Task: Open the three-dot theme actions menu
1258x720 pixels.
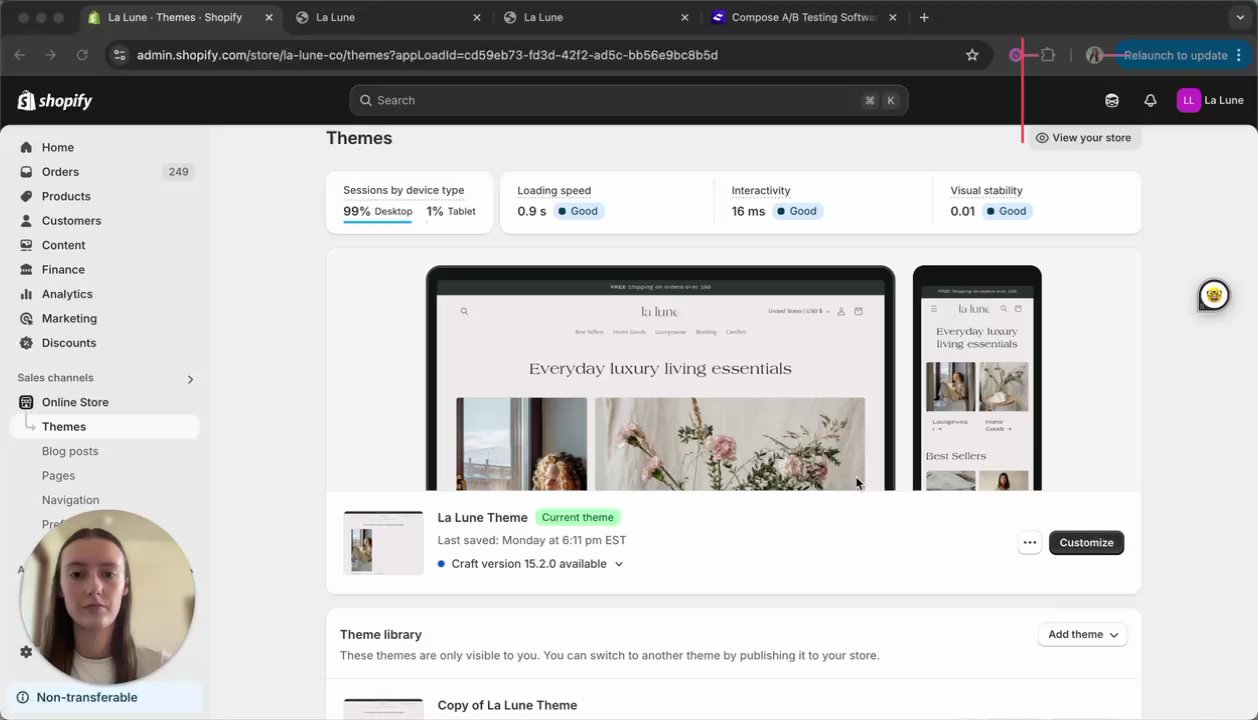Action: tap(1029, 543)
